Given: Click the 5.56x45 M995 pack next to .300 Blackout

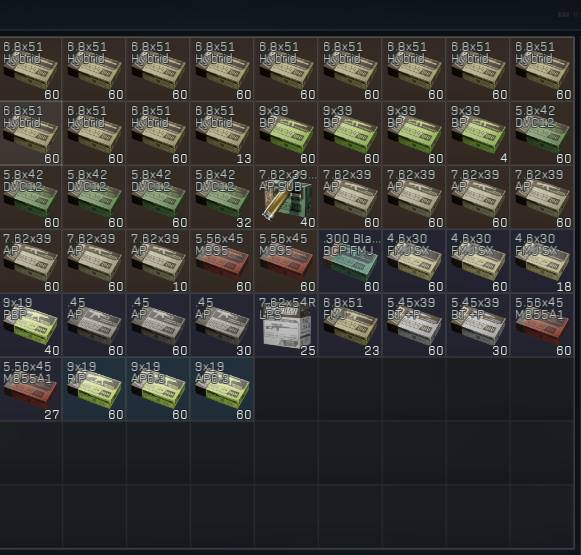Looking at the screenshot, I should click(286, 262).
